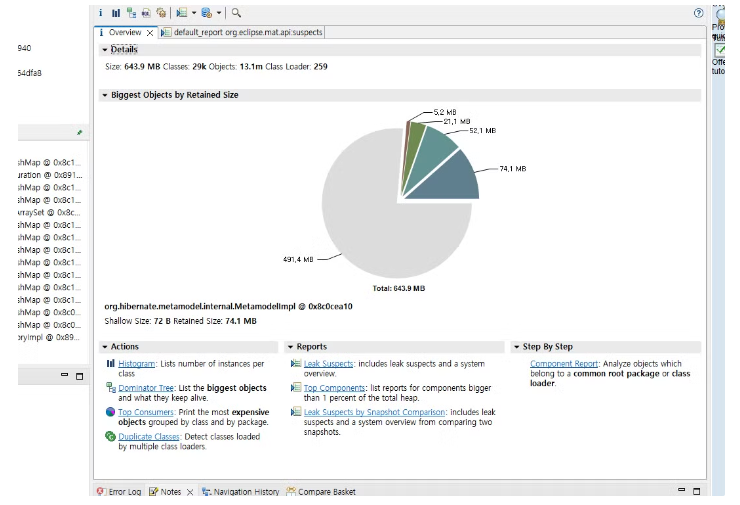Minimize the bottom Notes panel
The image size is (740, 505).
tap(681, 490)
